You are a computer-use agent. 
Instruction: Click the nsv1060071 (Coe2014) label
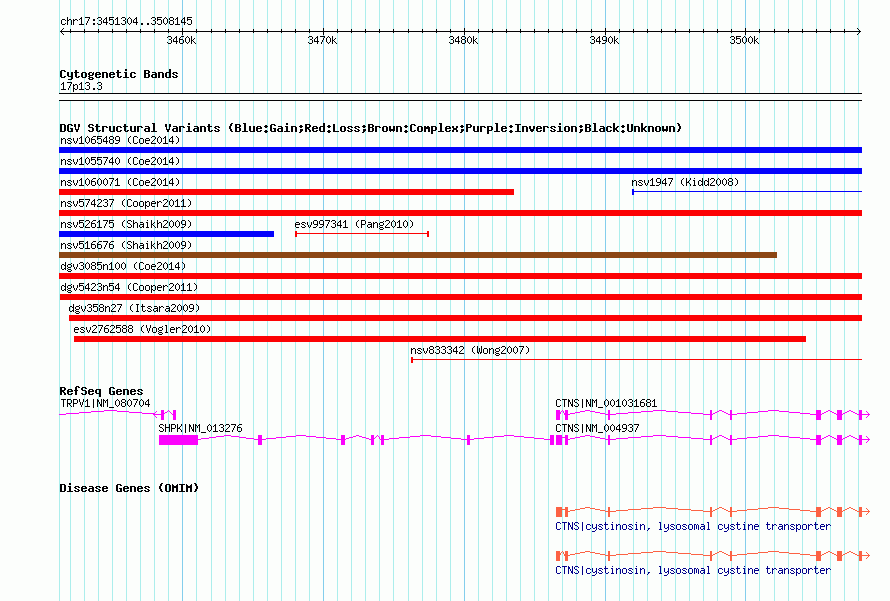click(x=120, y=182)
